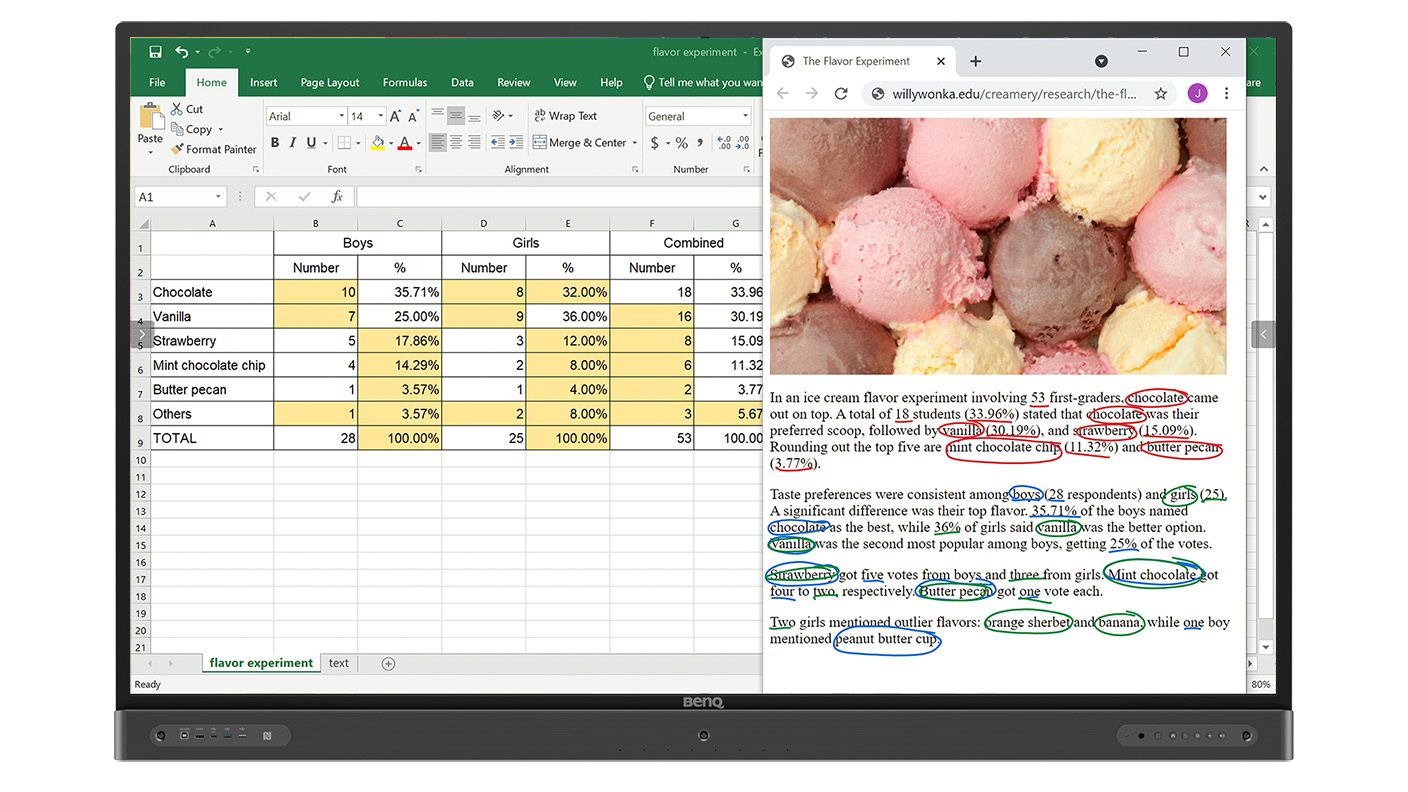This screenshot has height=792, width=1408.
Task: Click the Format Painter icon
Action: (175, 148)
